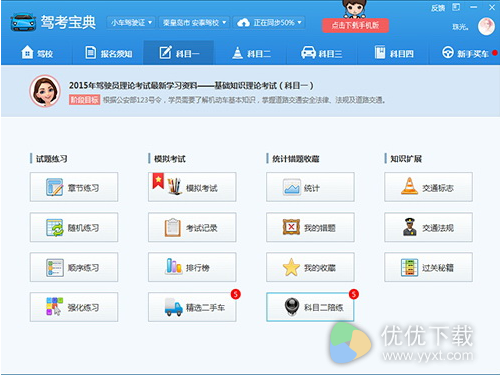Click the red 点击下载手机版 button
Screen dimensions: 500x377
point(355,25)
